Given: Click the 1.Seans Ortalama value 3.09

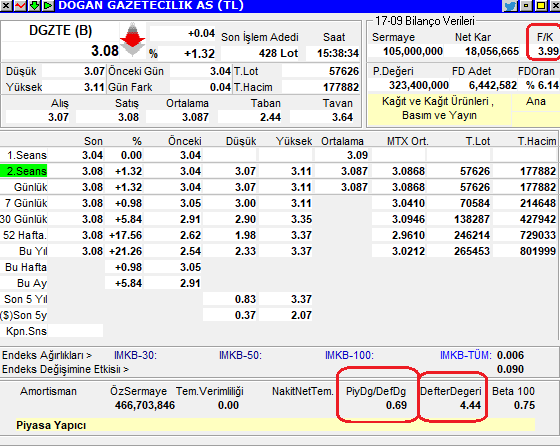Looking at the screenshot, I should [x=357, y=155].
